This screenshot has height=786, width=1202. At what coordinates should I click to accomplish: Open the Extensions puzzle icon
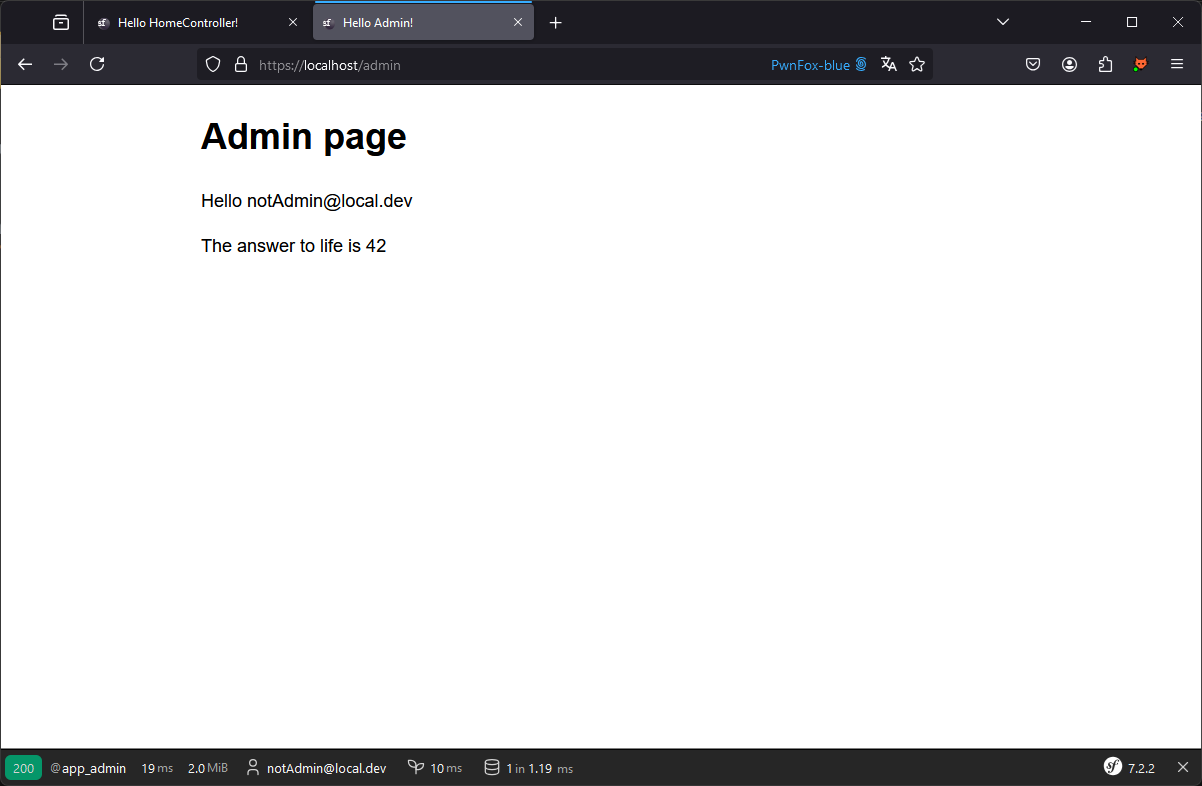click(1105, 64)
